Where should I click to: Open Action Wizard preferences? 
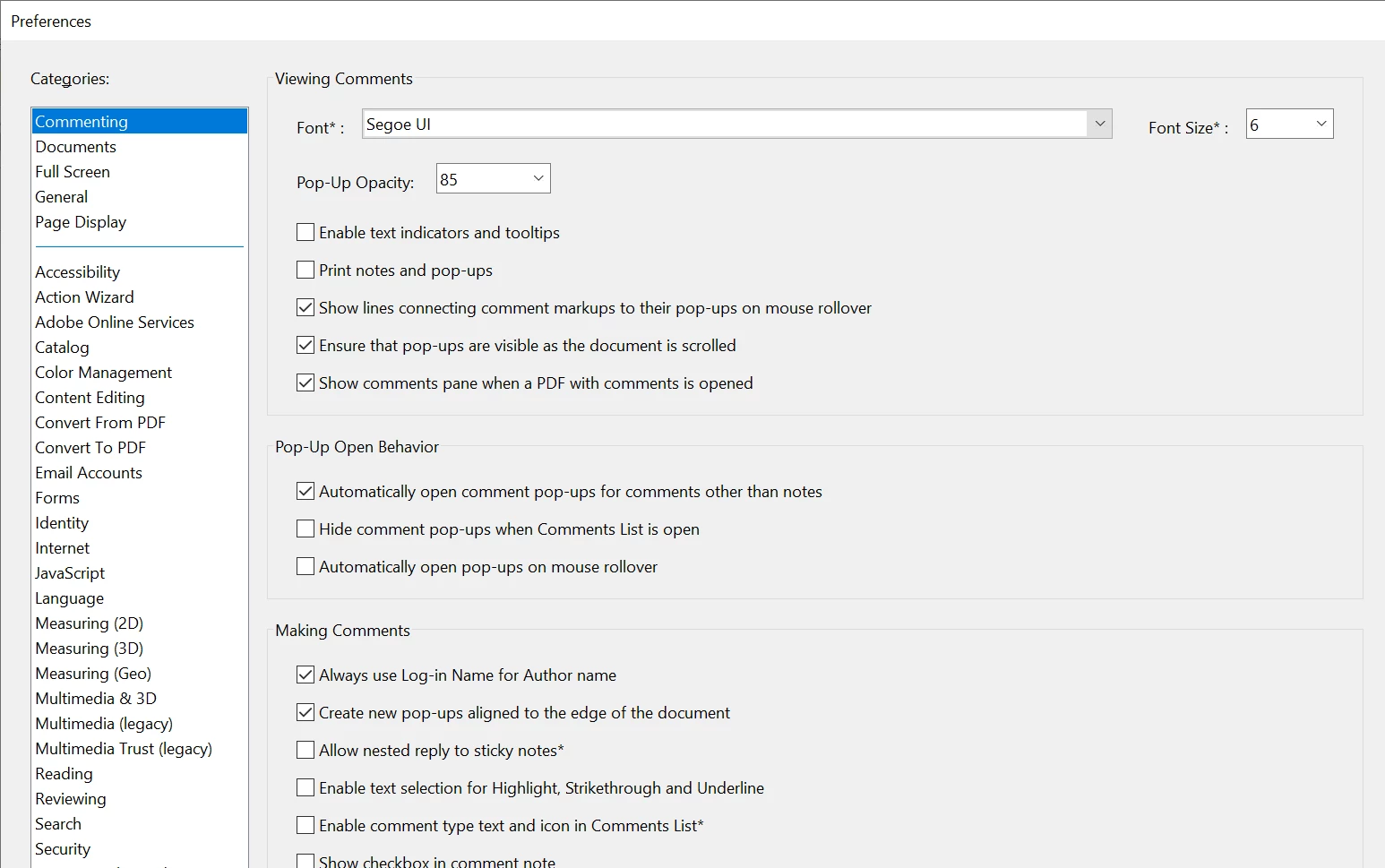[x=140, y=297]
